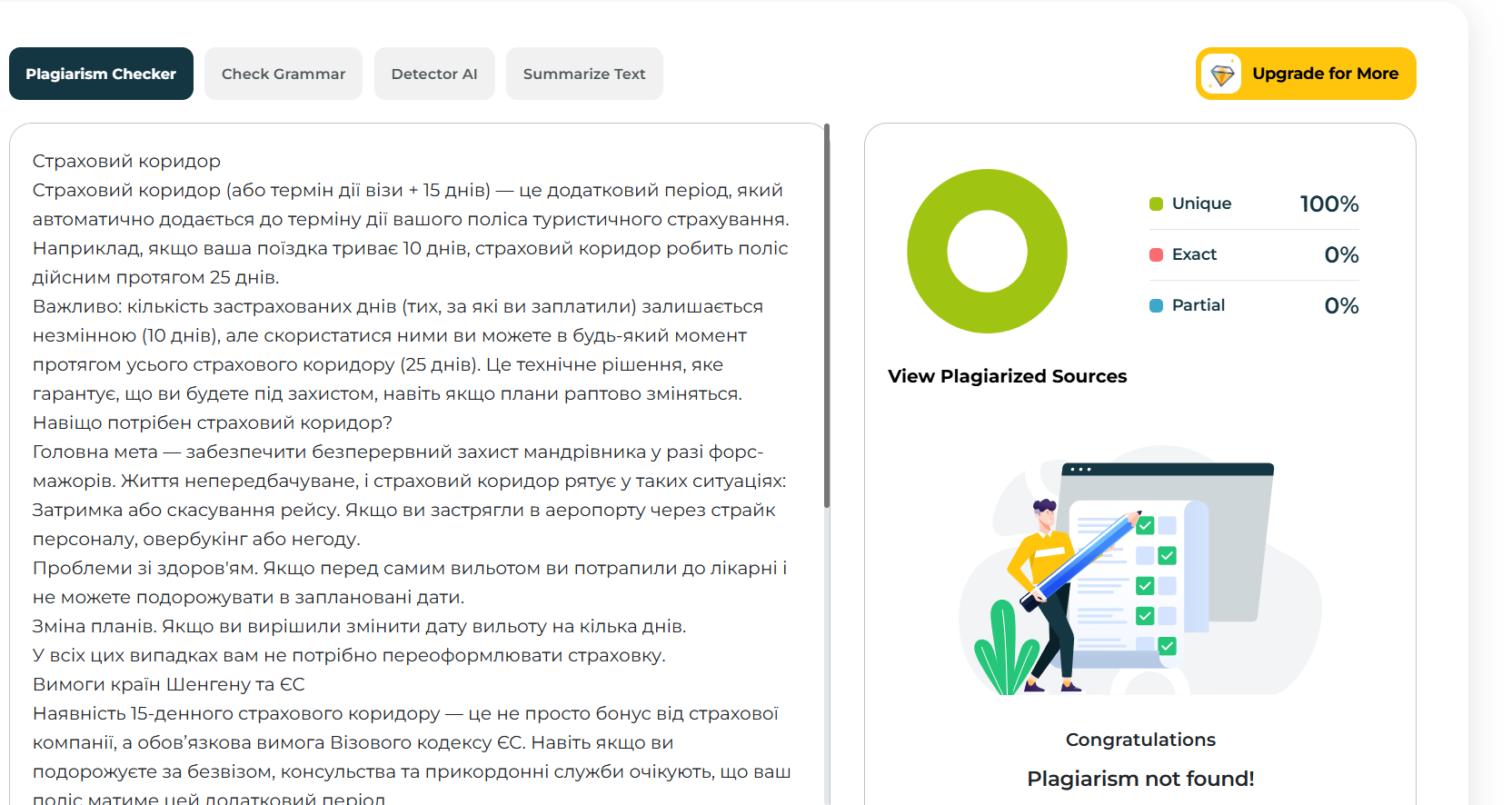Open the Summarize Text tab
This screenshot has width=1512, height=805.
pos(584,74)
